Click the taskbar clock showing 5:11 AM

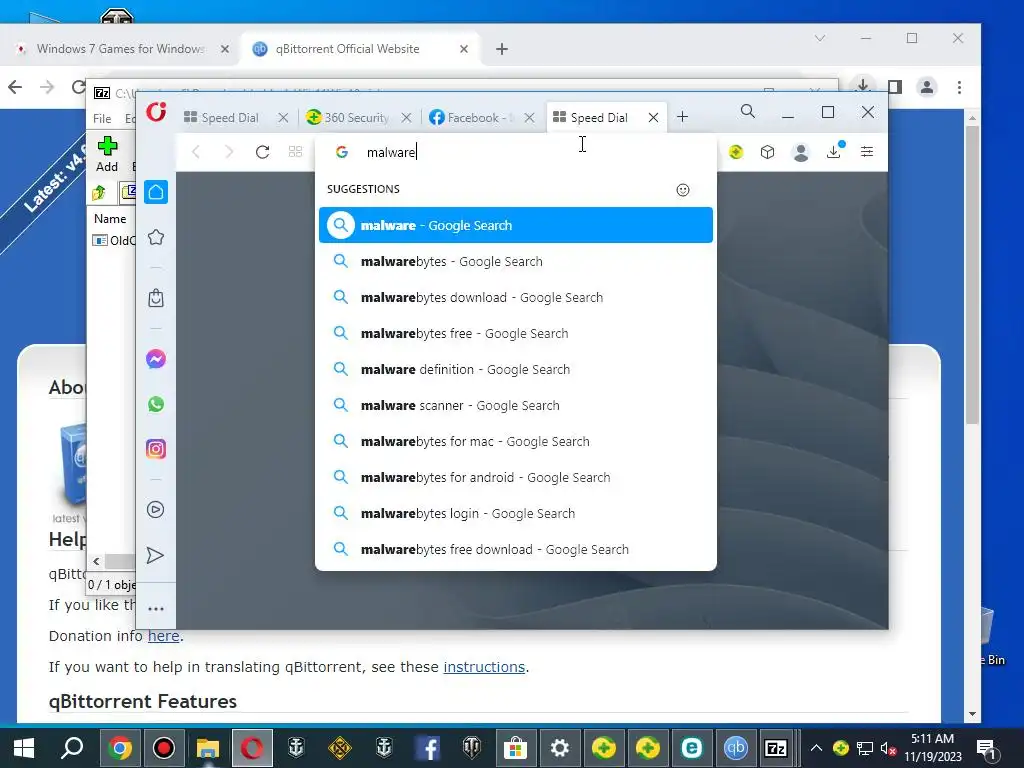(x=933, y=748)
